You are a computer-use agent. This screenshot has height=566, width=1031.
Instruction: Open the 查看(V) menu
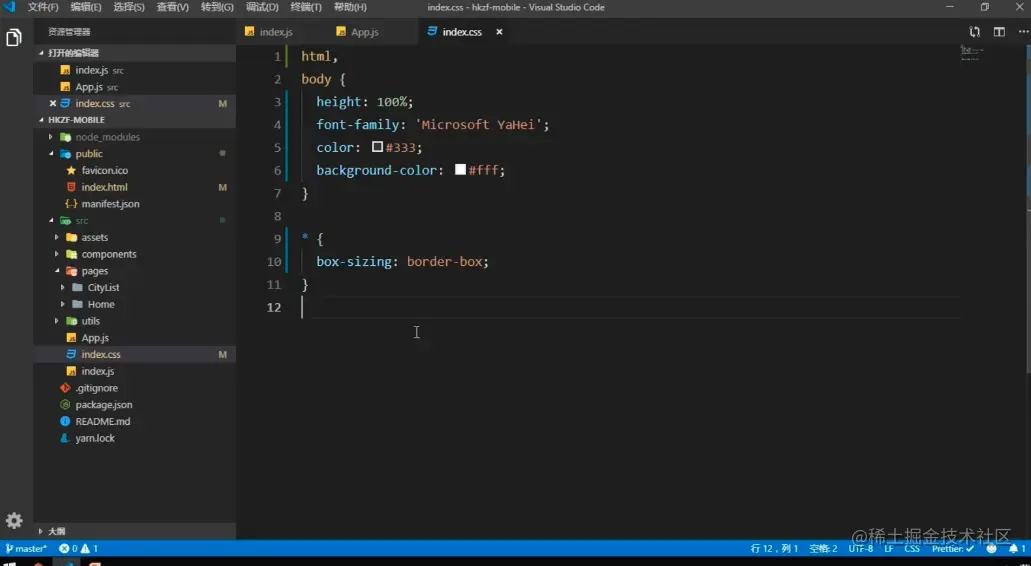(172, 7)
